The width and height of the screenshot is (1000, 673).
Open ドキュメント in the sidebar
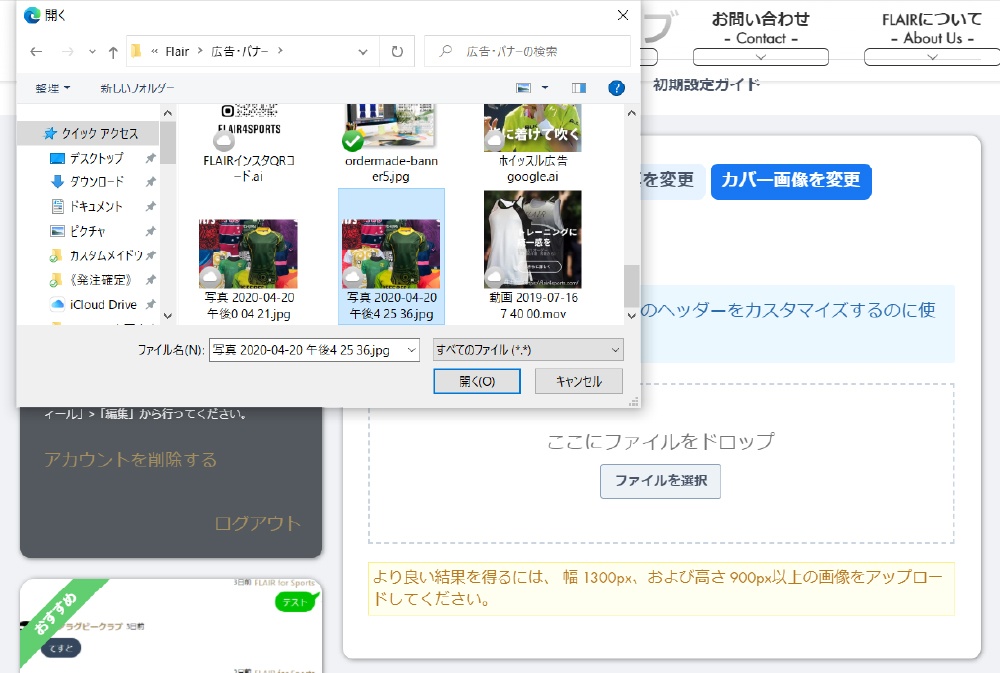click(x=96, y=206)
